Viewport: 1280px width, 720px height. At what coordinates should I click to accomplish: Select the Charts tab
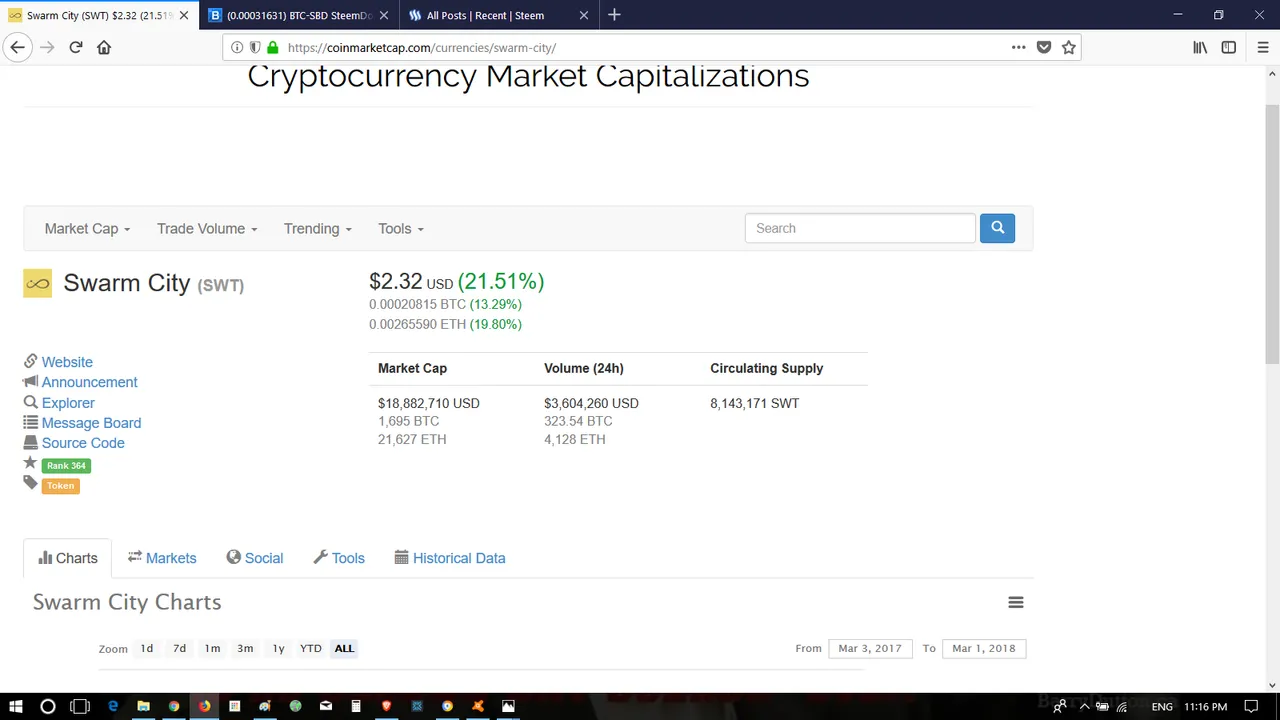67,558
